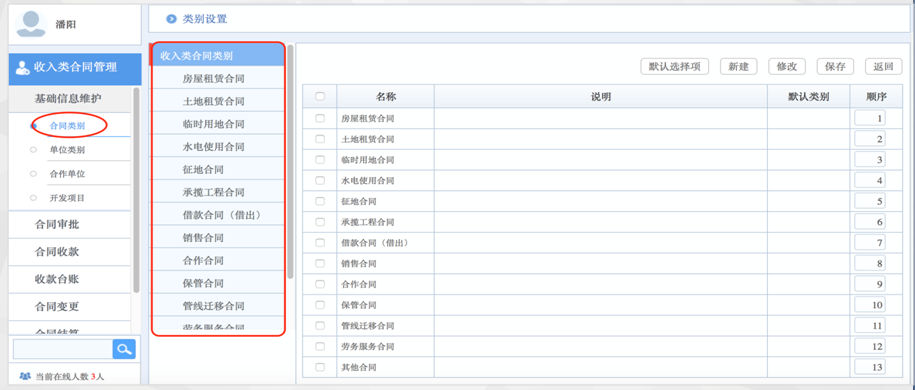
Task: Collapse the 基础信息维护 section
Action: coord(70,99)
